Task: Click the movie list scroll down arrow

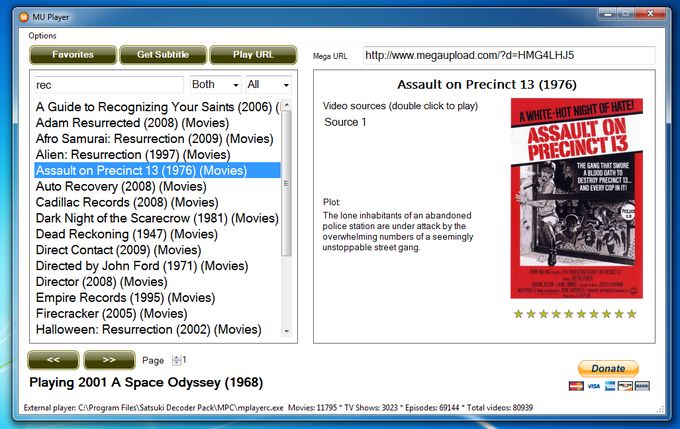Action: [x=286, y=331]
